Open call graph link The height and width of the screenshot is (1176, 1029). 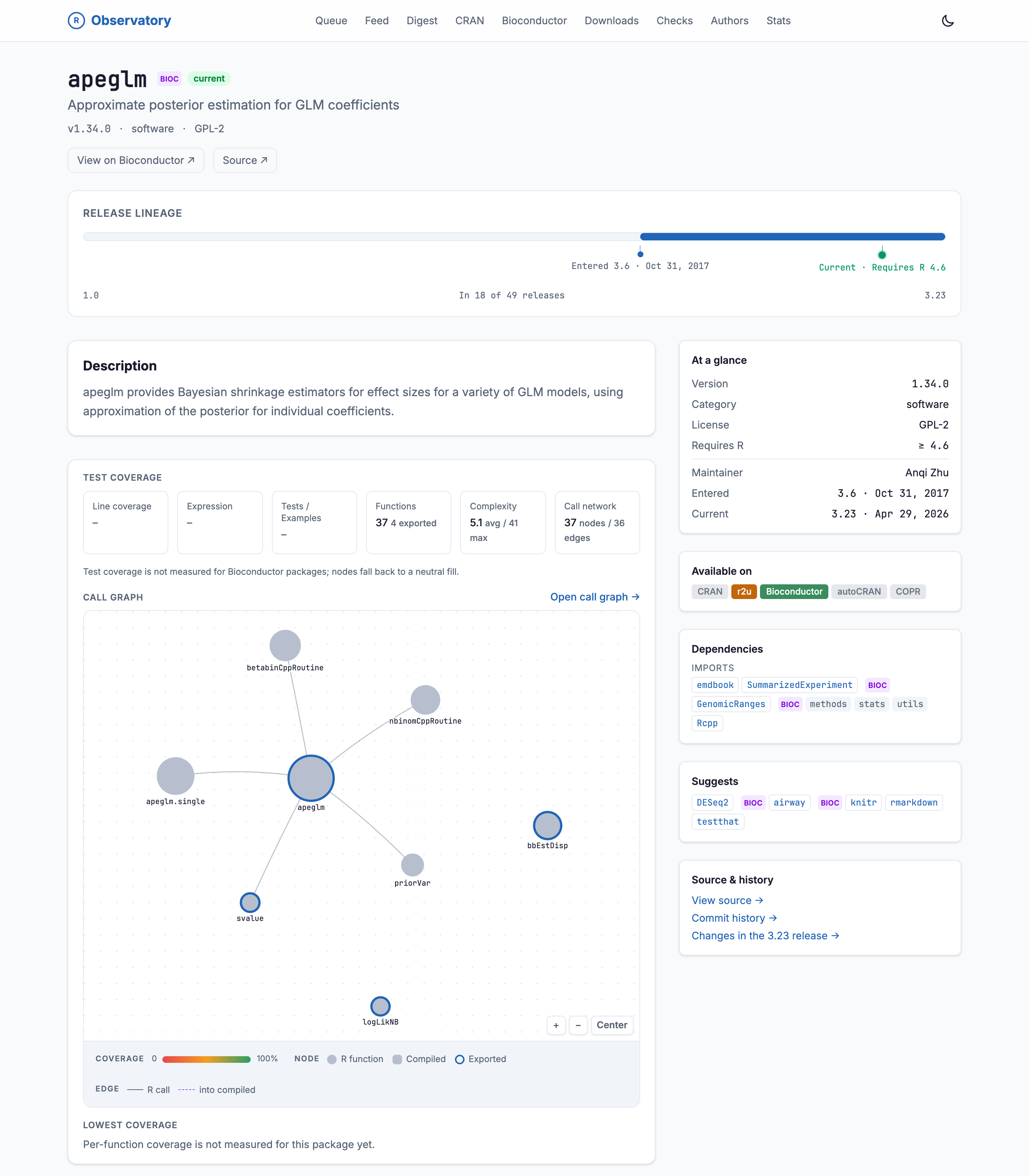point(595,596)
